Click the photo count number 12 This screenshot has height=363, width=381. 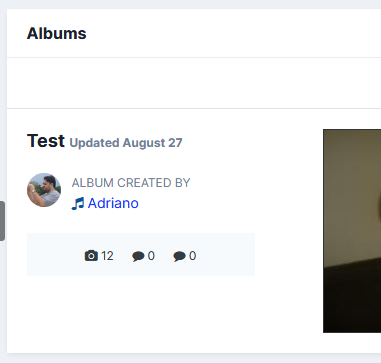tap(107, 256)
